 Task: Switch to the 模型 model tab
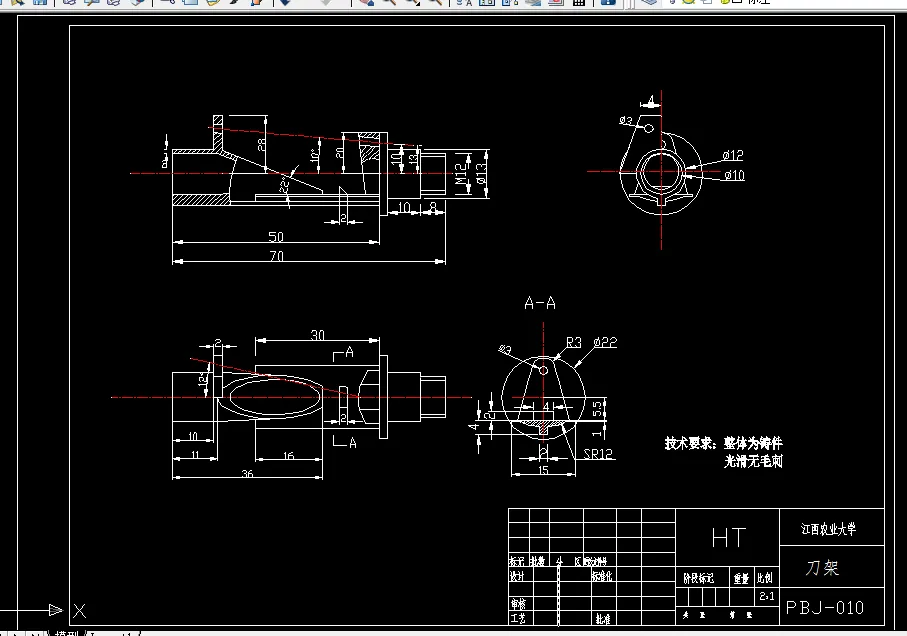pos(67,633)
